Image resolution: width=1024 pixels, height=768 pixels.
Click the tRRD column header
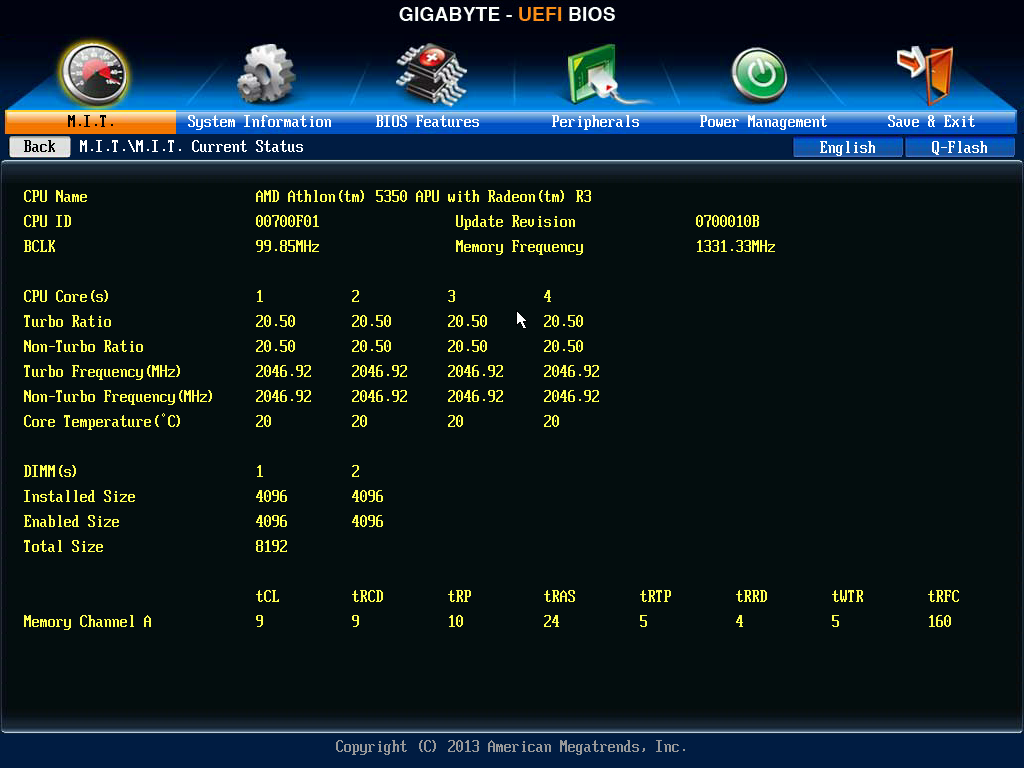(751, 596)
